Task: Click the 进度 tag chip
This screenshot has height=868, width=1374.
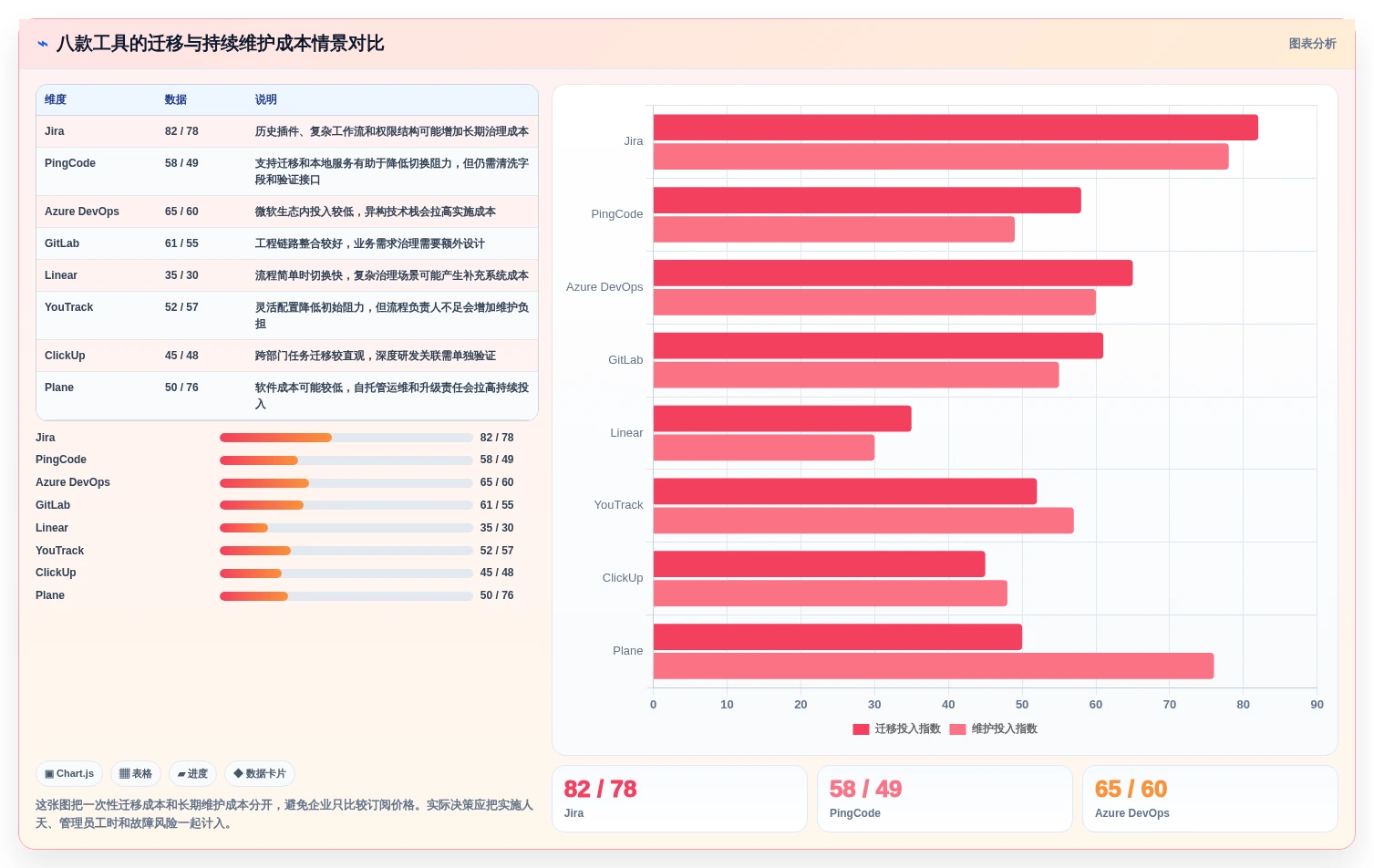Action: (x=192, y=774)
